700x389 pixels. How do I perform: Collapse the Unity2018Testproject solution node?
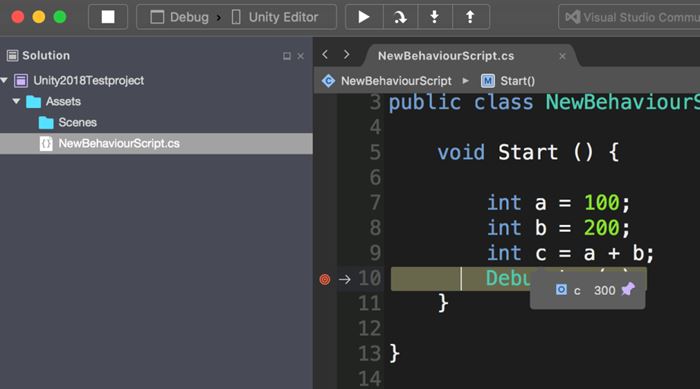pos(4,80)
